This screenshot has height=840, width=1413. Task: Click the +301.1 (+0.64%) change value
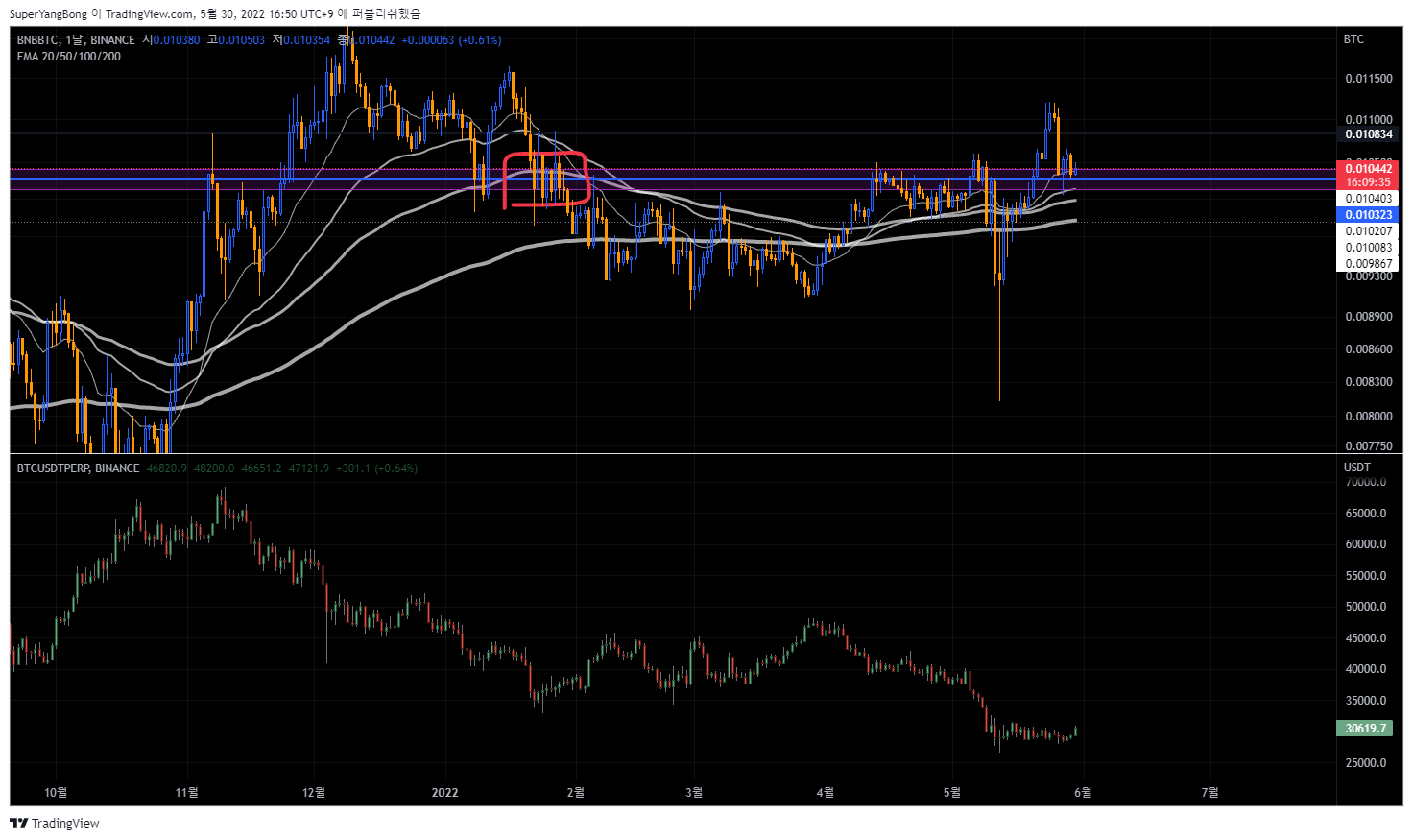pos(377,468)
